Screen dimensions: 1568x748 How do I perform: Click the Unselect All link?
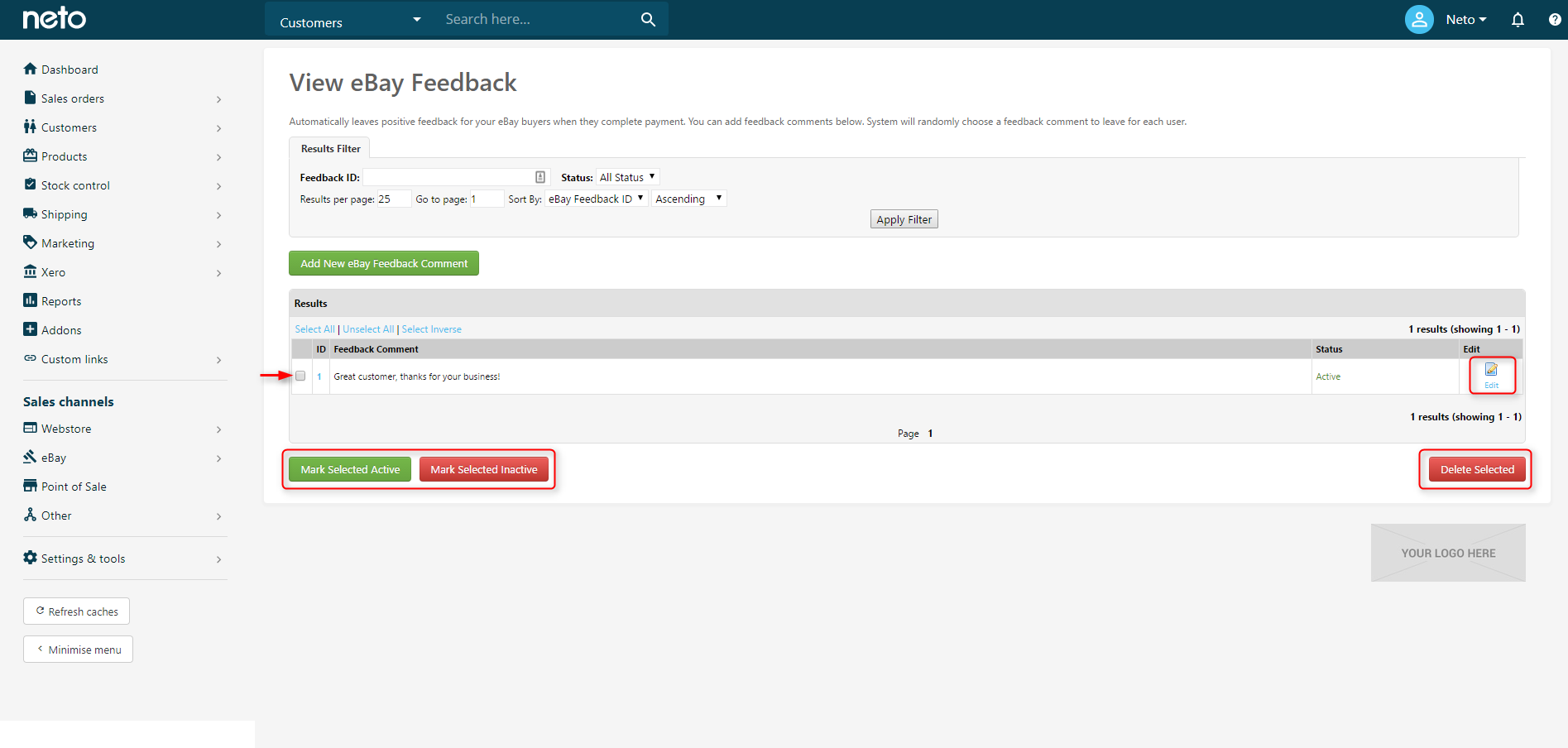[368, 329]
